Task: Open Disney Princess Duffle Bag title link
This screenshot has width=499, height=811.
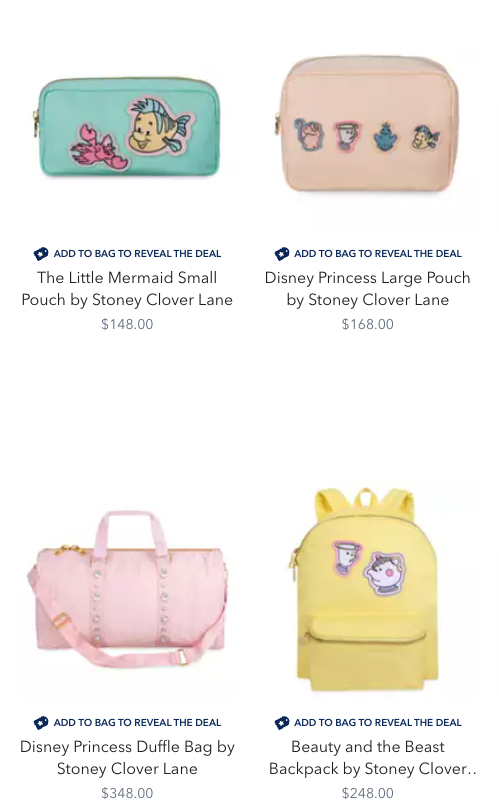Action: point(127,758)
